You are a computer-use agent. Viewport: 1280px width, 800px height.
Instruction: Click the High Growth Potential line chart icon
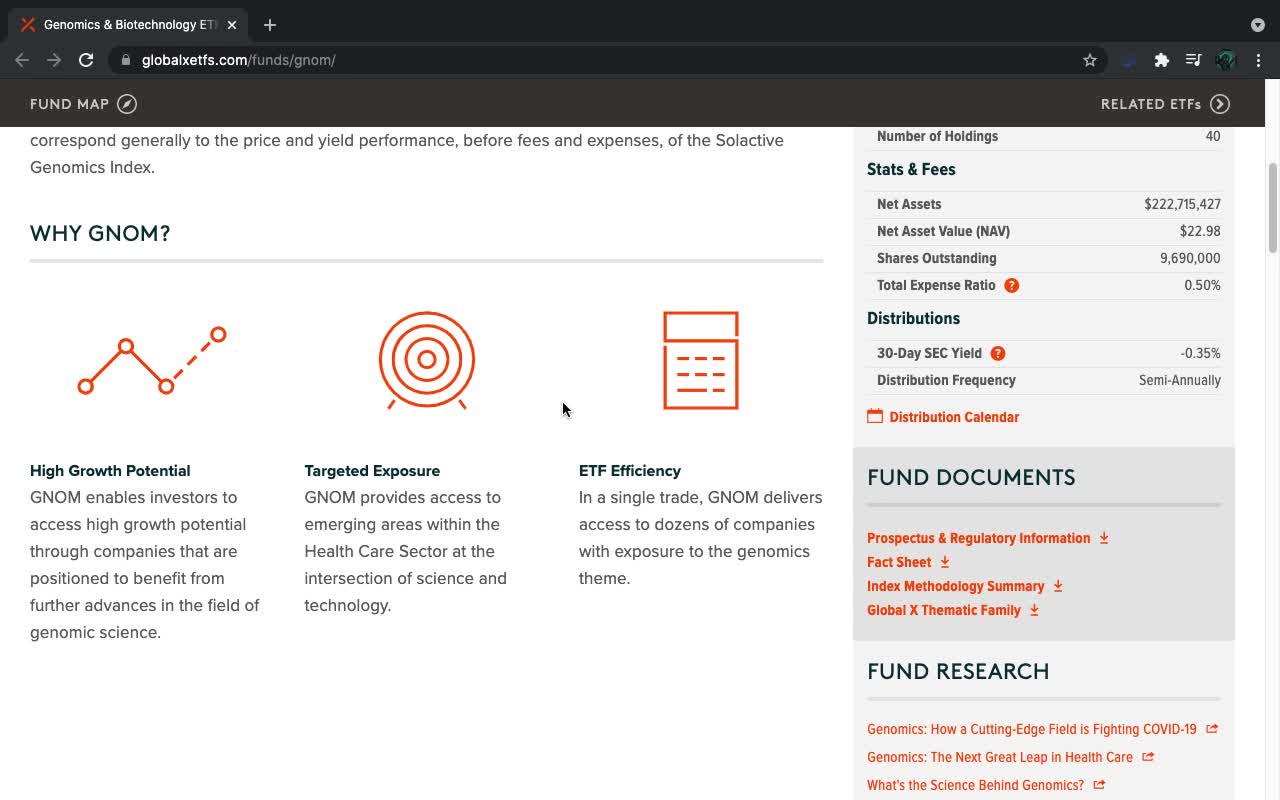(x=152, y=360)
